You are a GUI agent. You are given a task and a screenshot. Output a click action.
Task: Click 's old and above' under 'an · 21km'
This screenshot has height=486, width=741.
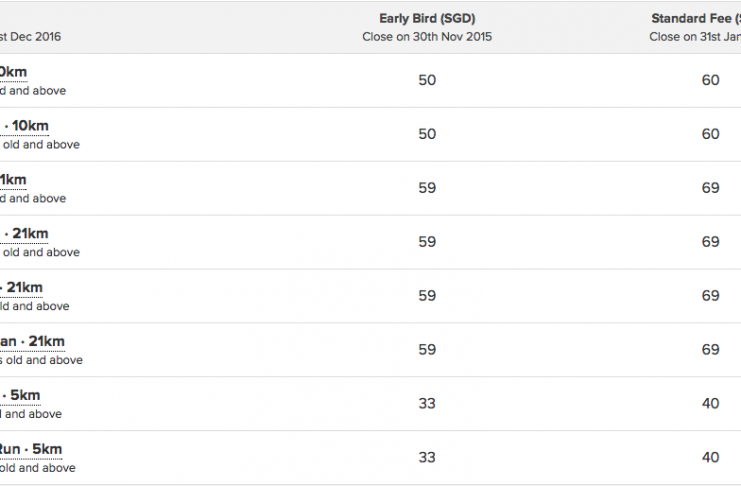[x=41, y=360]
